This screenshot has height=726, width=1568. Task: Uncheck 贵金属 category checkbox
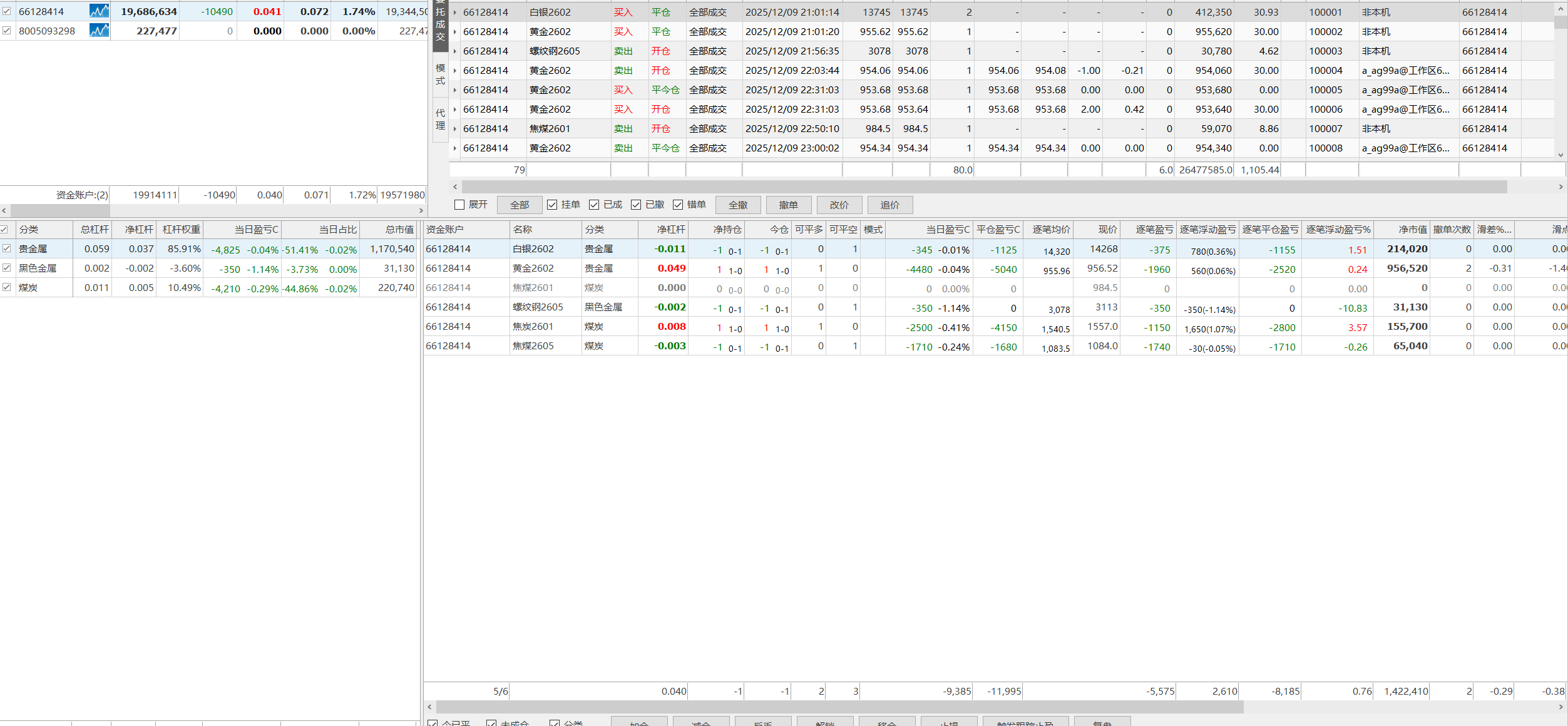(x=6, y=248)
